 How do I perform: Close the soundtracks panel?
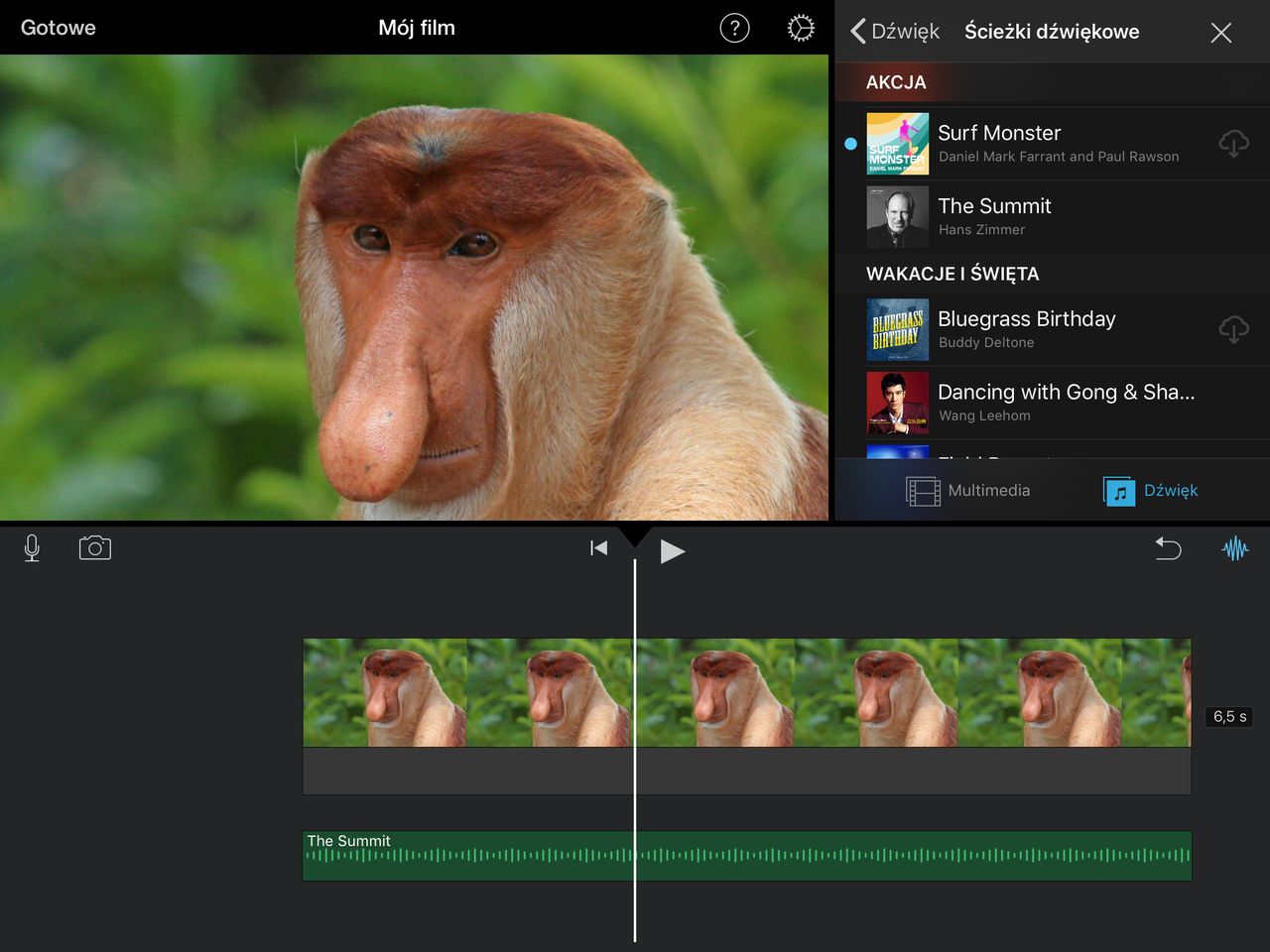pos(1220,33)
